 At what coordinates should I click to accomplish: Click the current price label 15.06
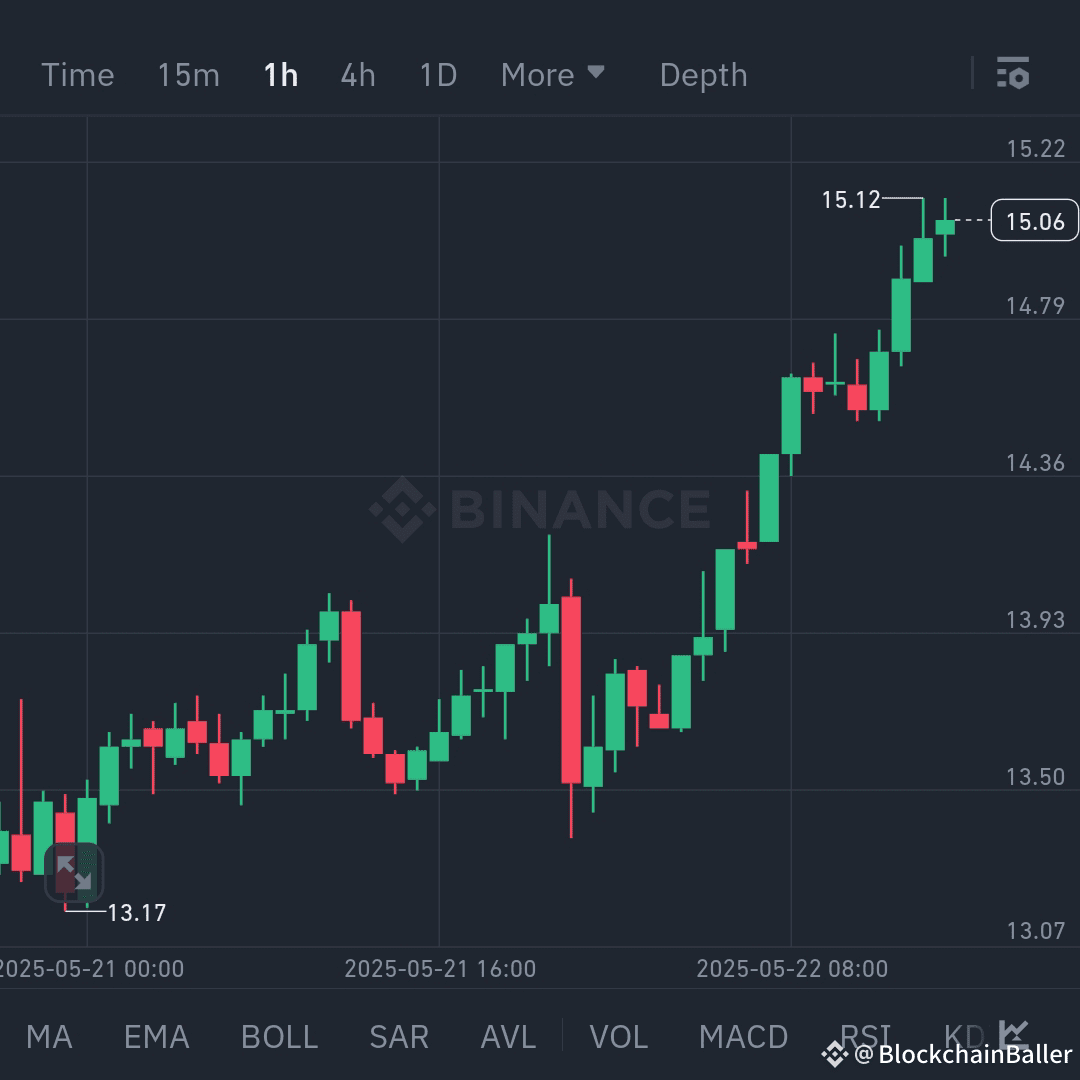click(1034, 221)
